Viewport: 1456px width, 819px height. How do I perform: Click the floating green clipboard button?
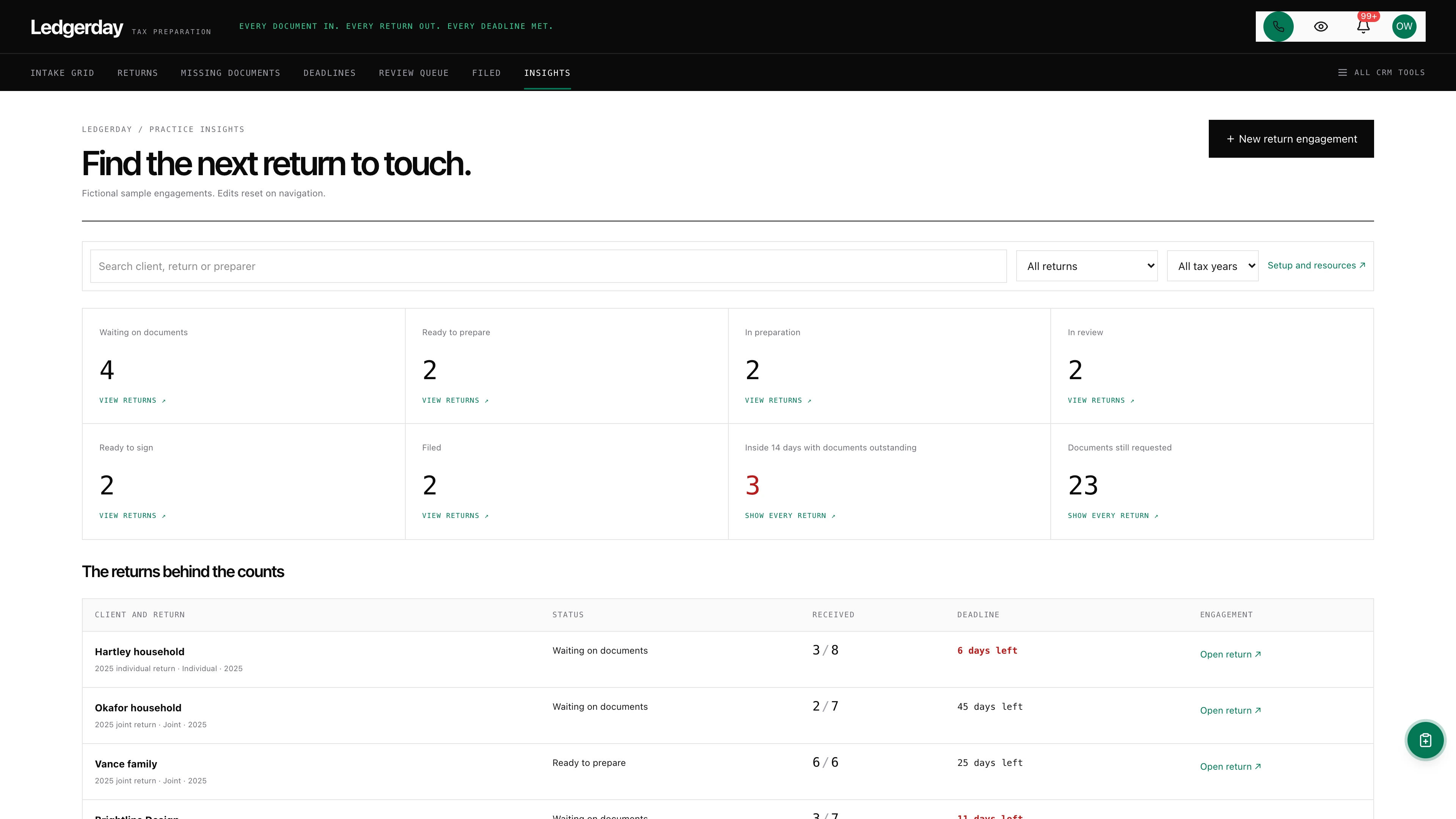coord(1425,740)
